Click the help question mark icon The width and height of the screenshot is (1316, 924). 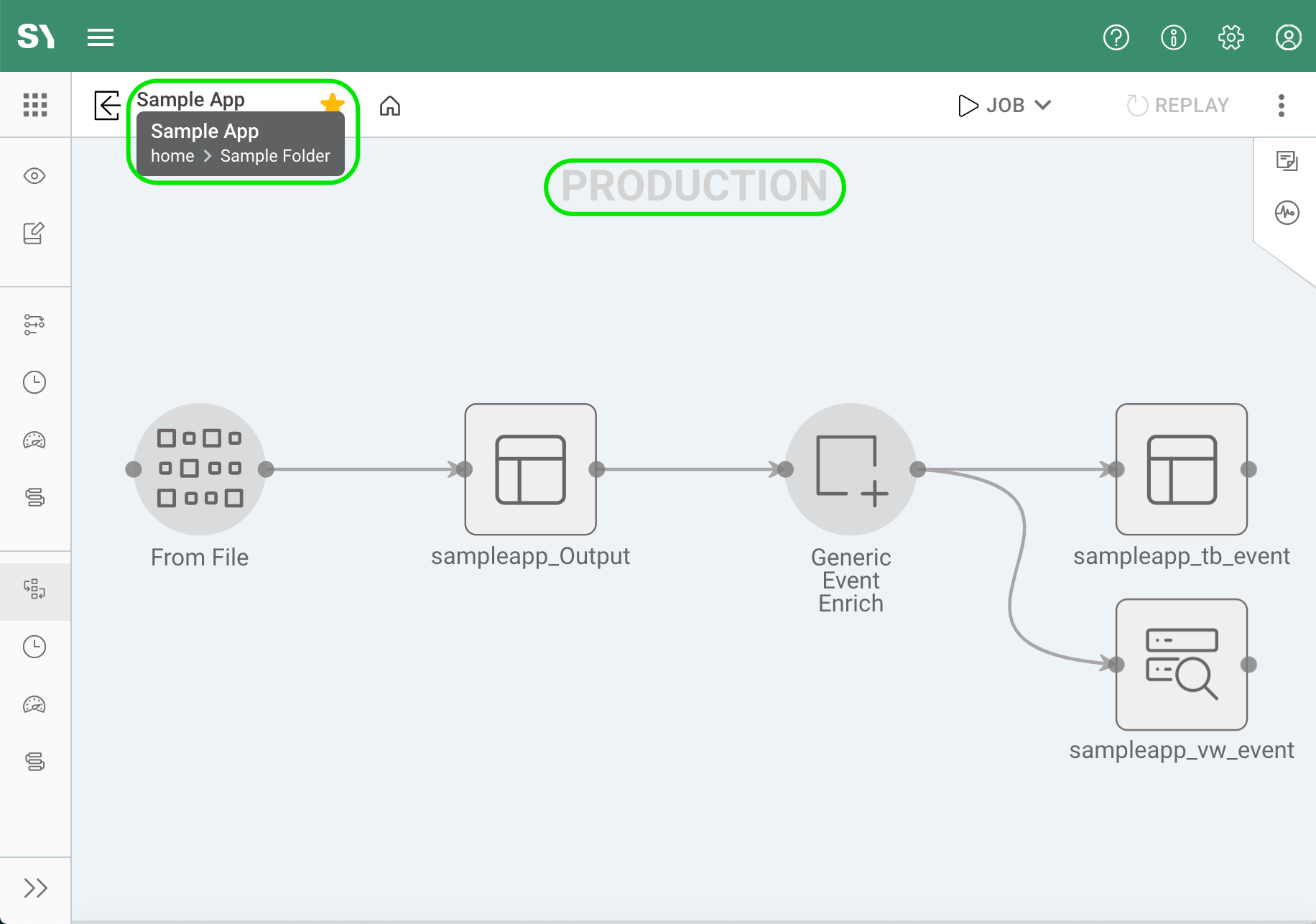[1116, 37]
